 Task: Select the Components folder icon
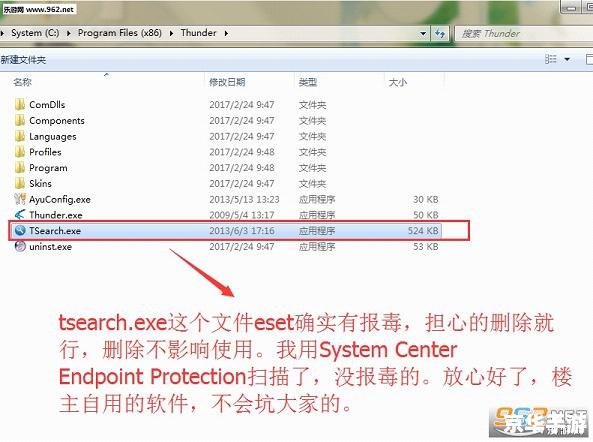(x=20, y=120)
